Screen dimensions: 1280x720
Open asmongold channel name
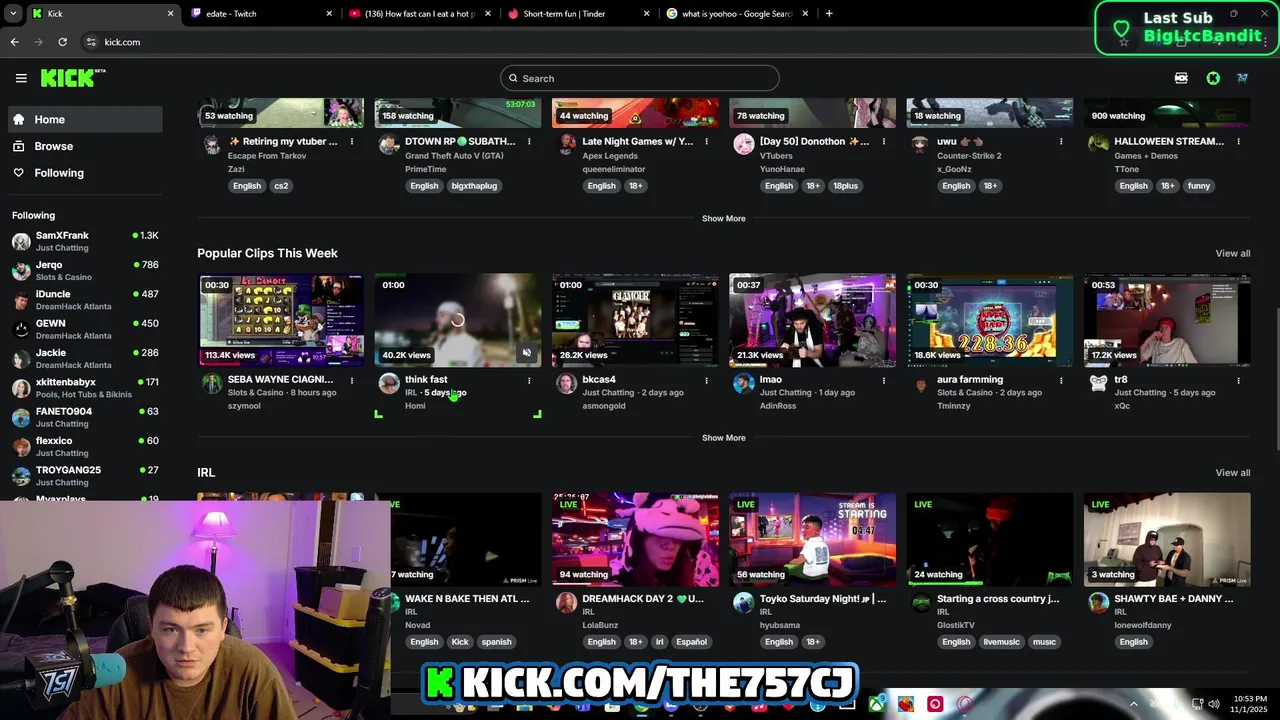point(604,406)
